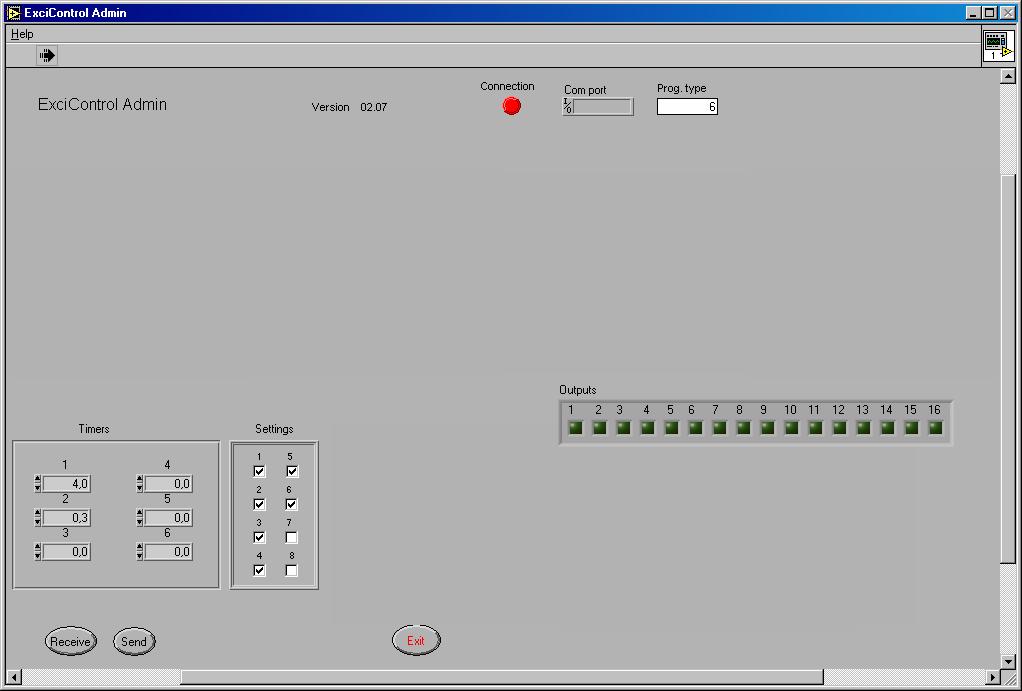
Task: Click Timer 5 stepper arrows
Action: (139, 518)
